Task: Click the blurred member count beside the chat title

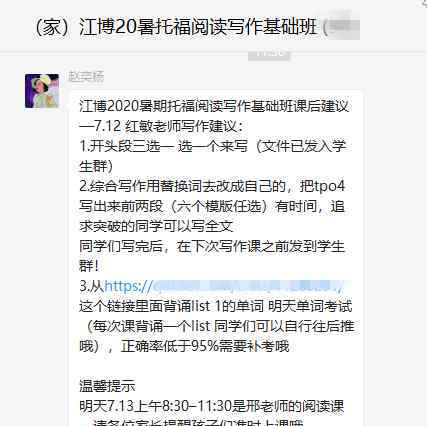Action: coord(343,27)
